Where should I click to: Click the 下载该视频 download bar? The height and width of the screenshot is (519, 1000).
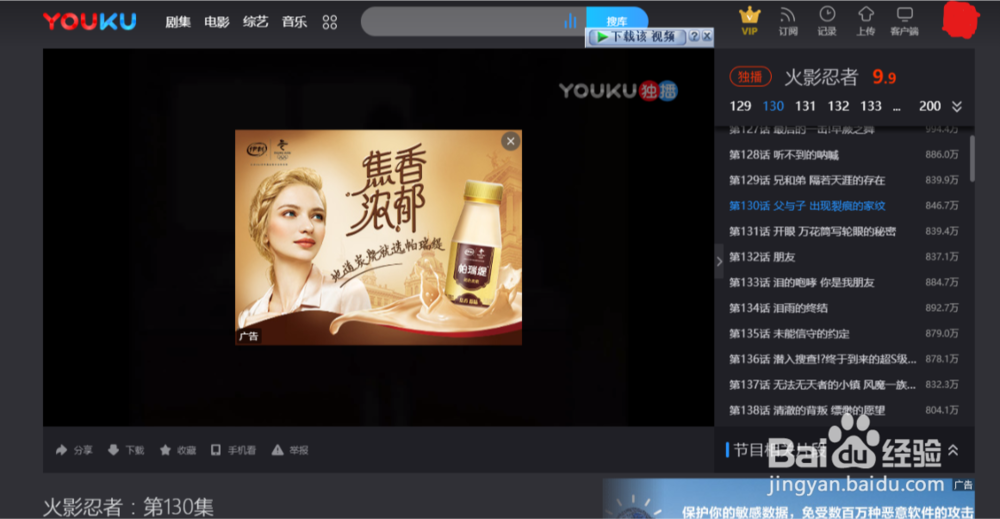coord(636,36)
